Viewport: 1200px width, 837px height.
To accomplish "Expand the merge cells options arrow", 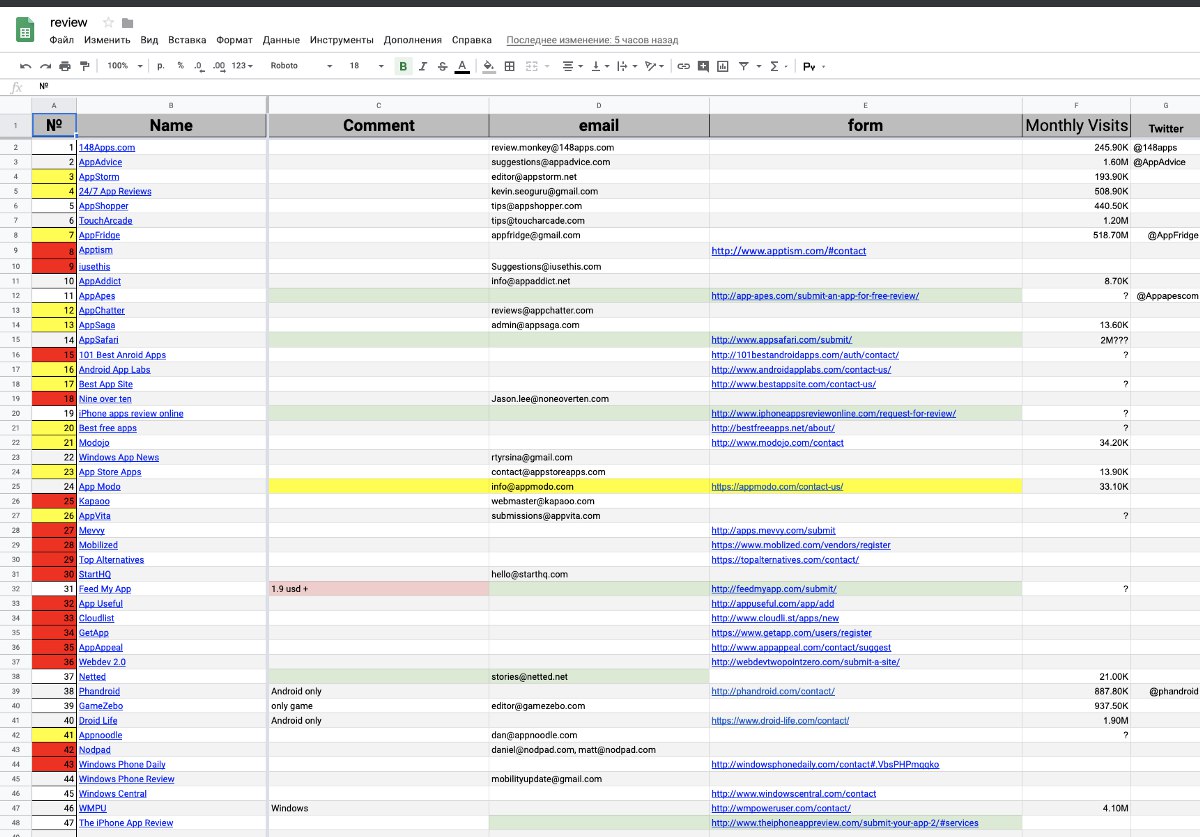I will 546,67.
